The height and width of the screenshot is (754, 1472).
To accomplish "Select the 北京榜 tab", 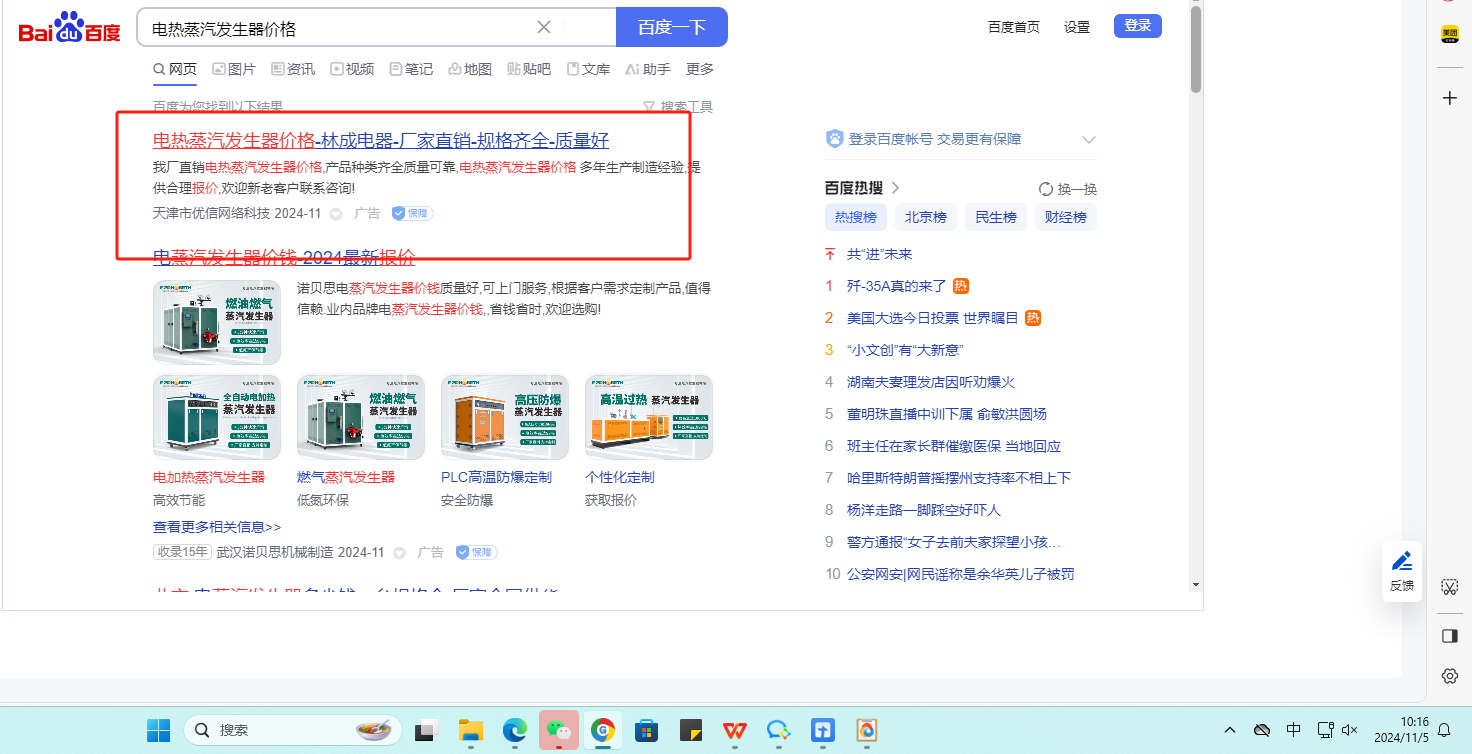I will point(926,217).
